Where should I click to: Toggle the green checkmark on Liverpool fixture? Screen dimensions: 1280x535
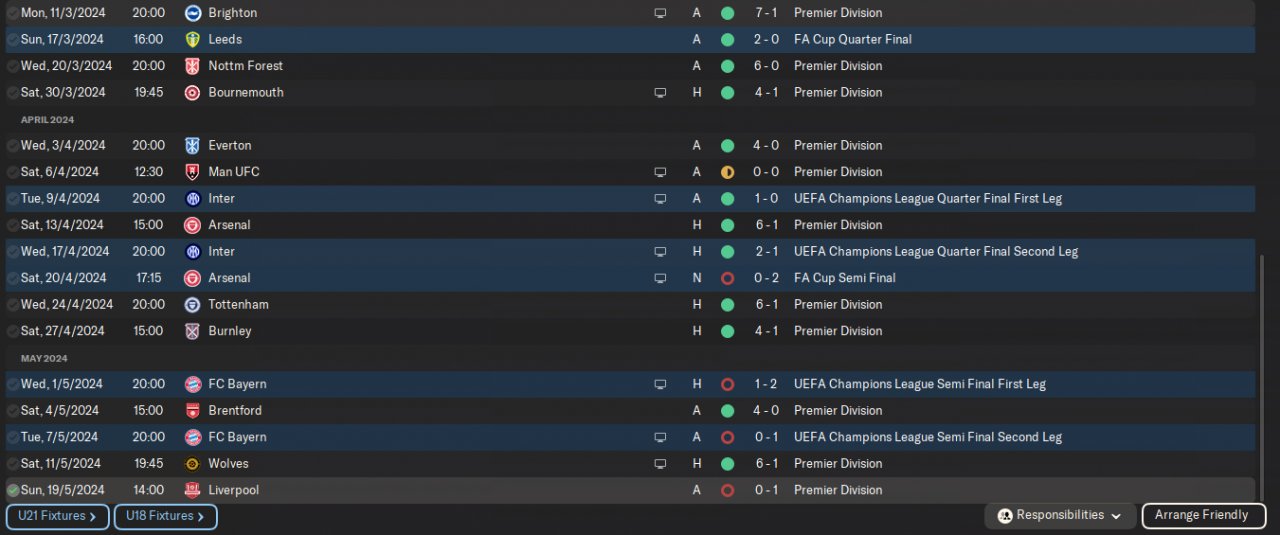pos(12,490)
